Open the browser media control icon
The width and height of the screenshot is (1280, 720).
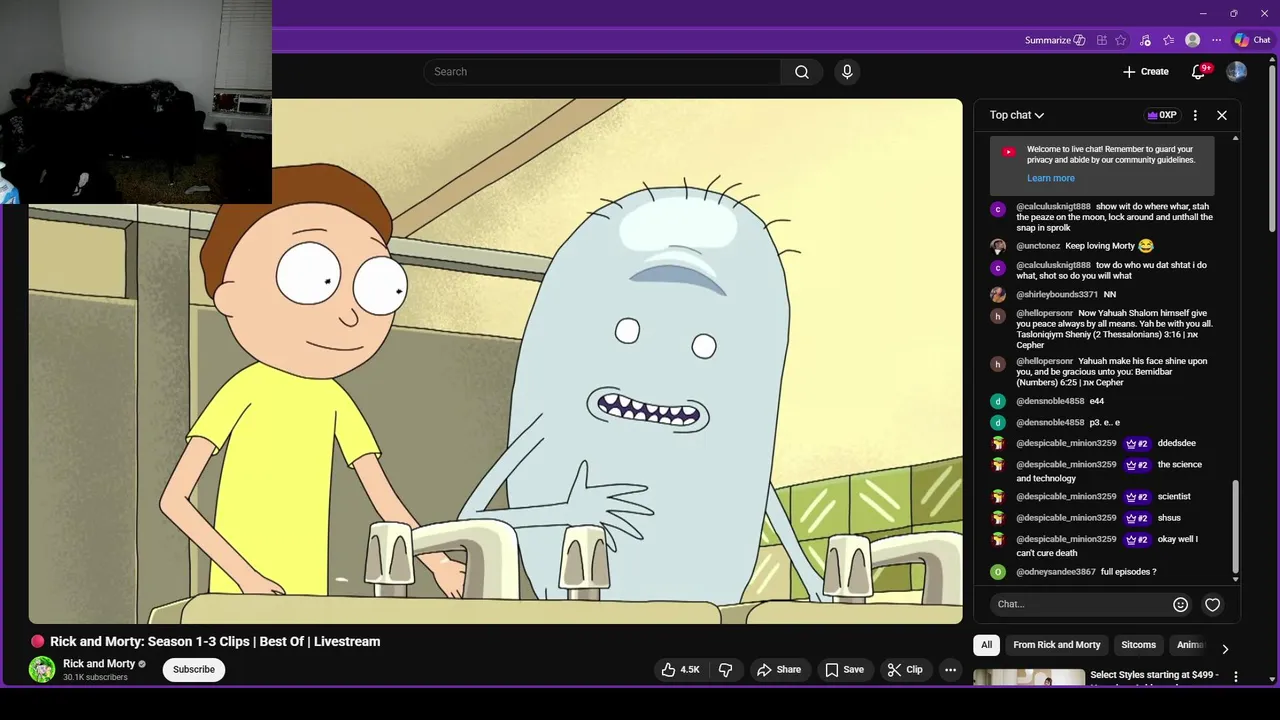(x=1145, y=40)
